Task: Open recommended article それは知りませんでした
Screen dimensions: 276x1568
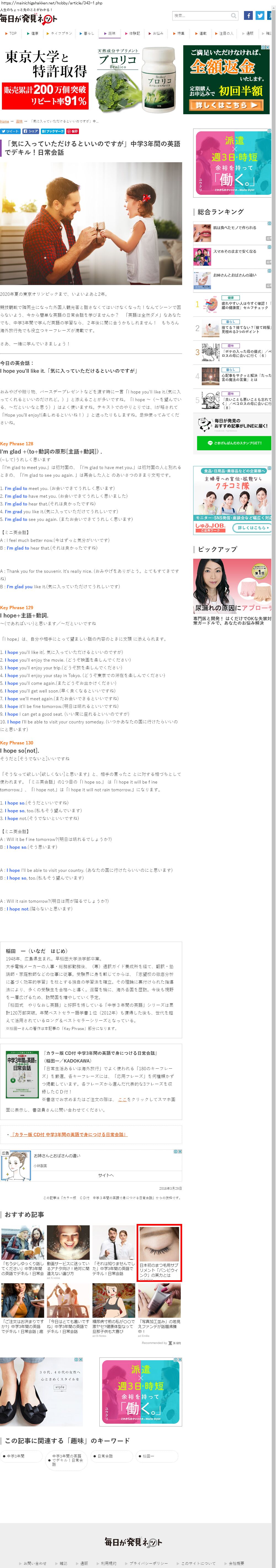Action: (113, 1252)
